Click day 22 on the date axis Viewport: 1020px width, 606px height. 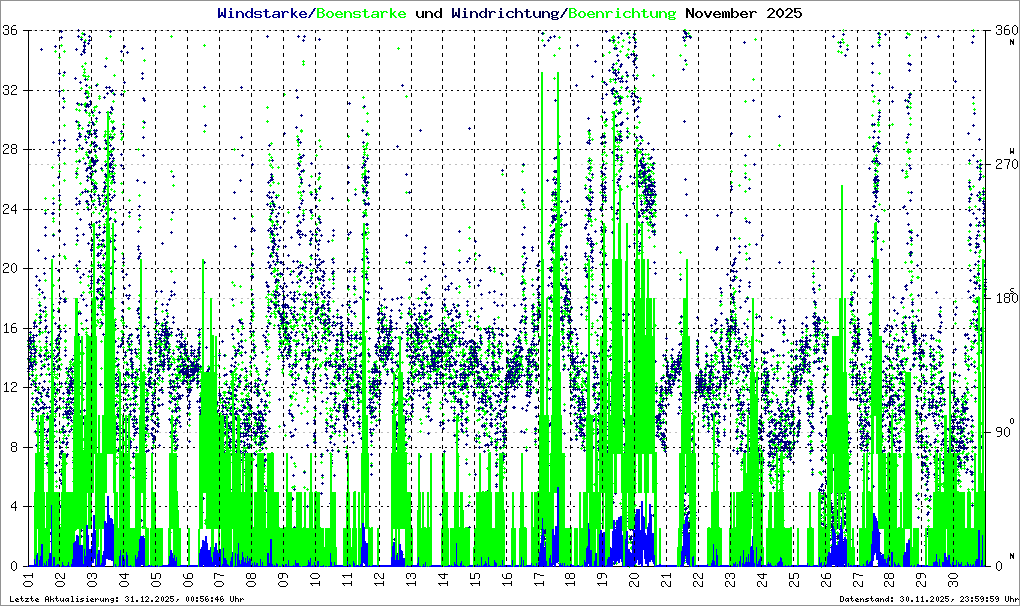(699, 579)
